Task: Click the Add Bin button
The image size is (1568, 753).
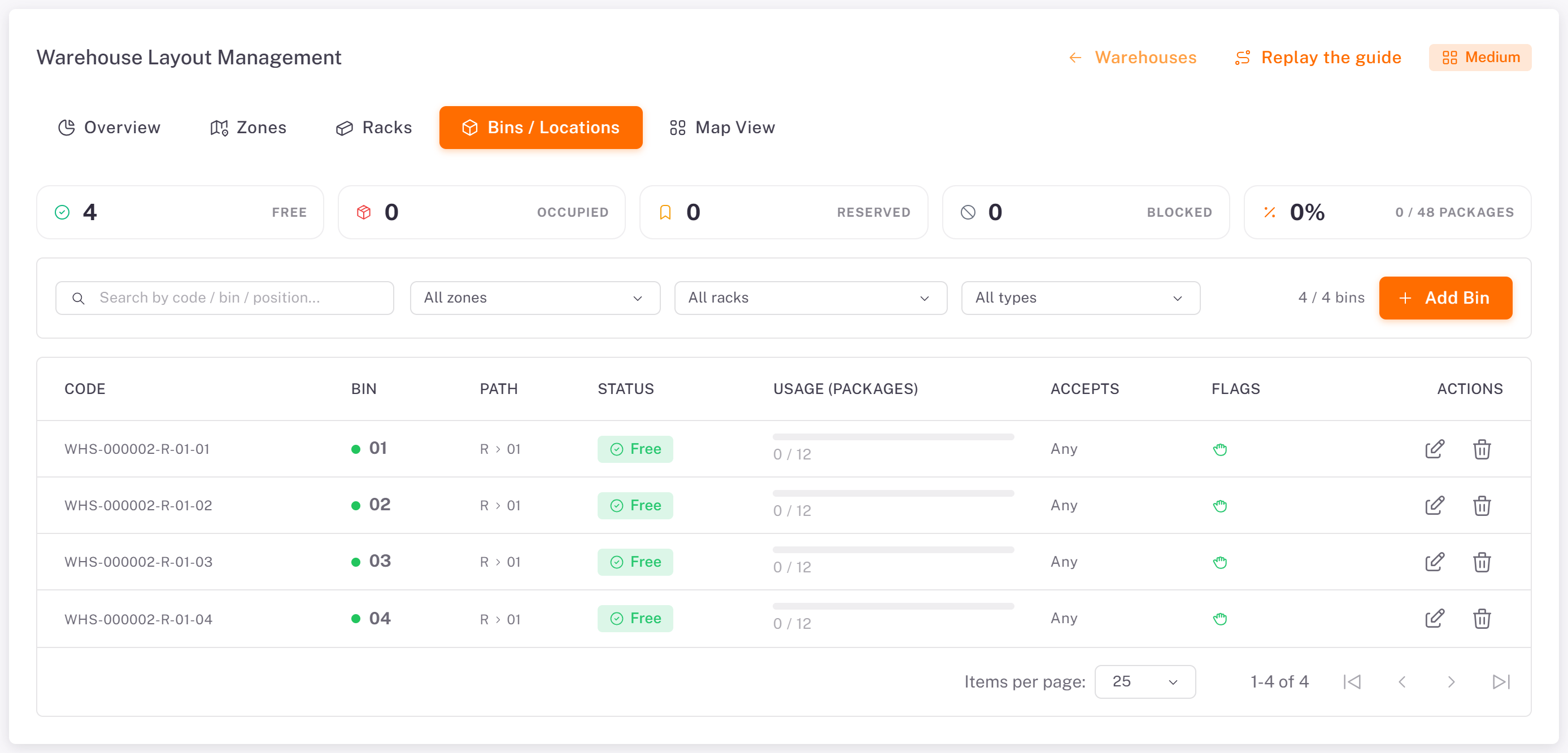Action: point(1445,298)
